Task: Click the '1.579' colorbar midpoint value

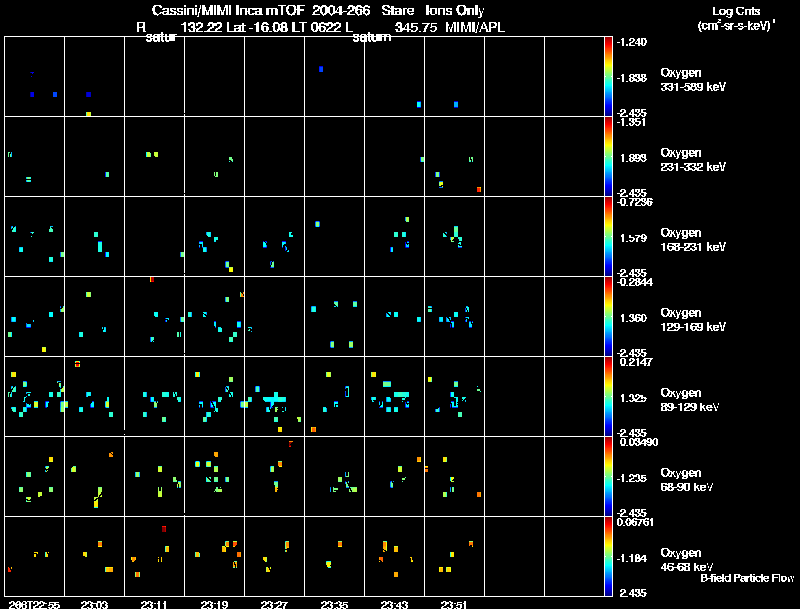Action: point(633,238)
